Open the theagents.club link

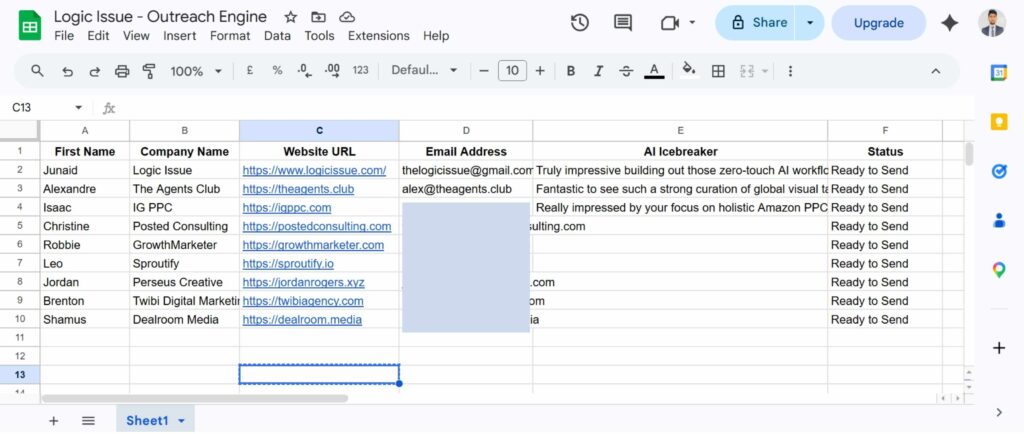tap(298, 189)
